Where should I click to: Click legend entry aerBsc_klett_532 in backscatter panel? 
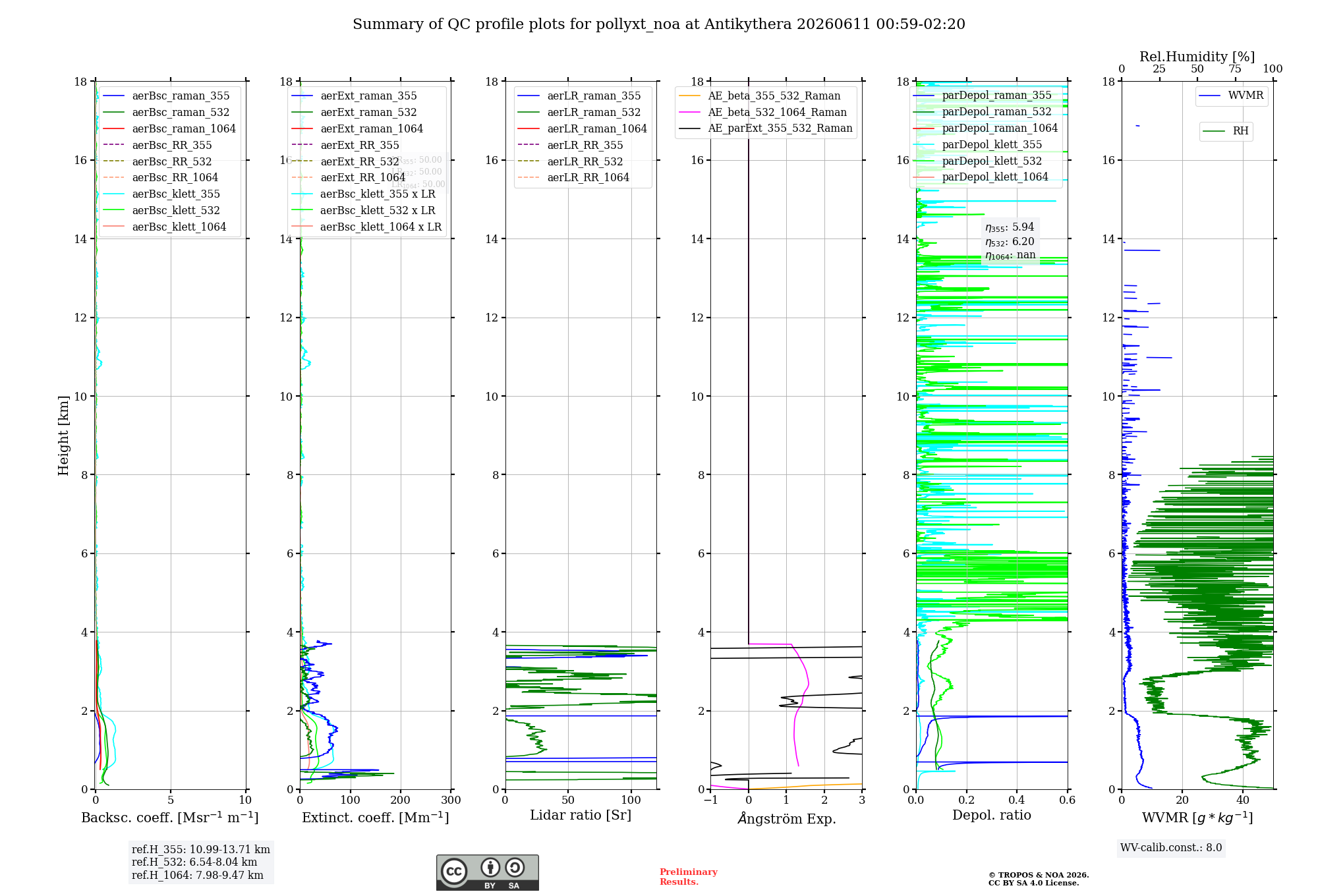[162, 211]
